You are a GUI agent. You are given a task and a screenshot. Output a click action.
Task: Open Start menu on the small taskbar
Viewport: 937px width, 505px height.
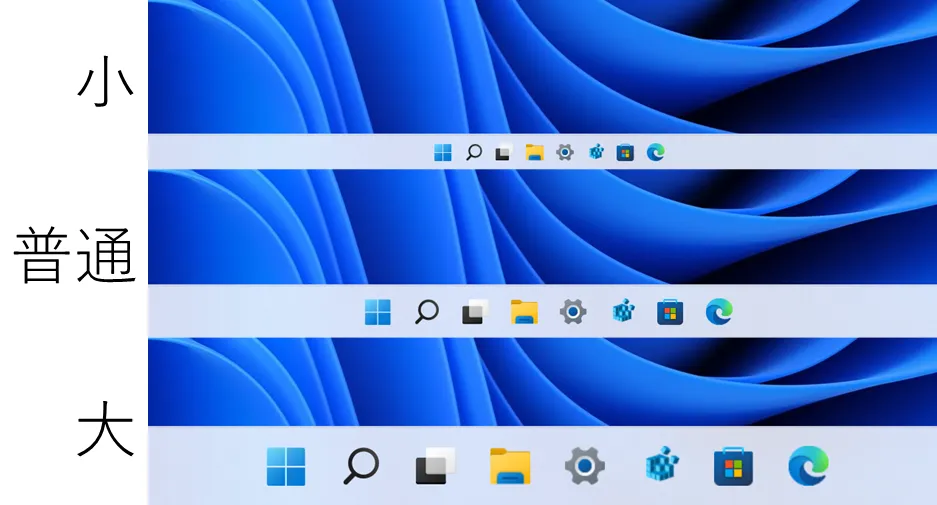[x=443, y=153]
